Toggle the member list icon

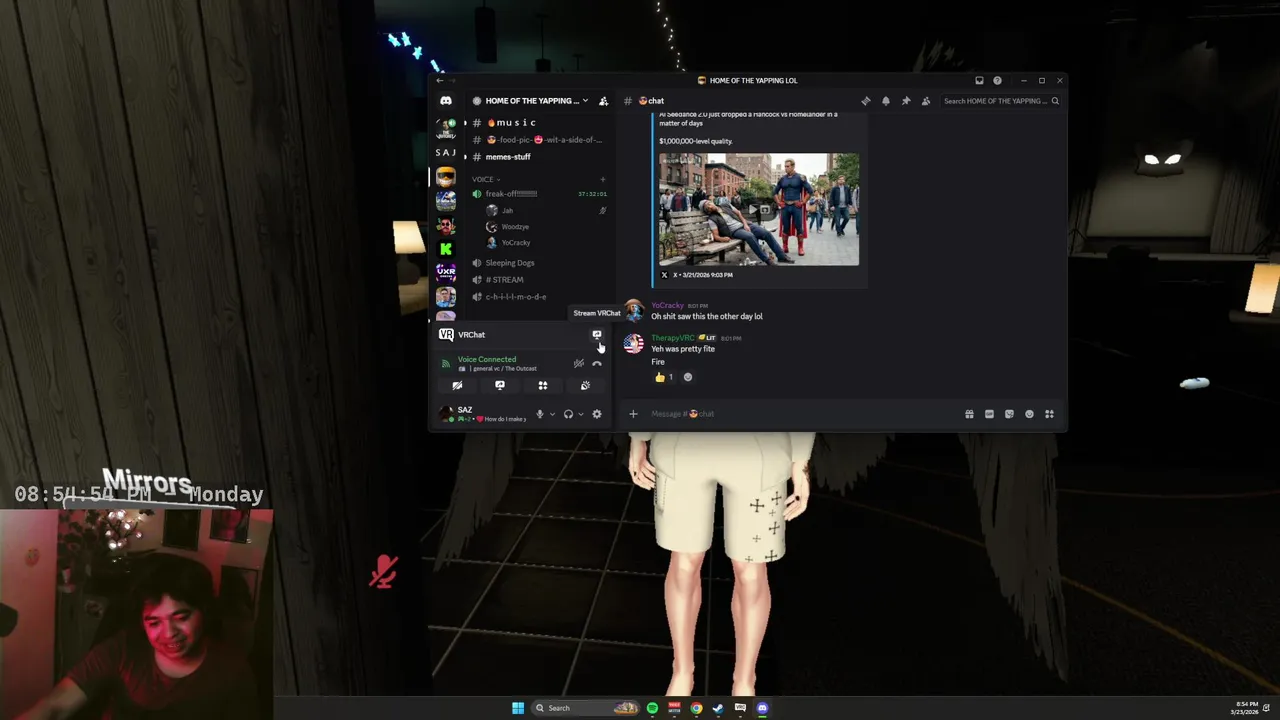[926, 101]
